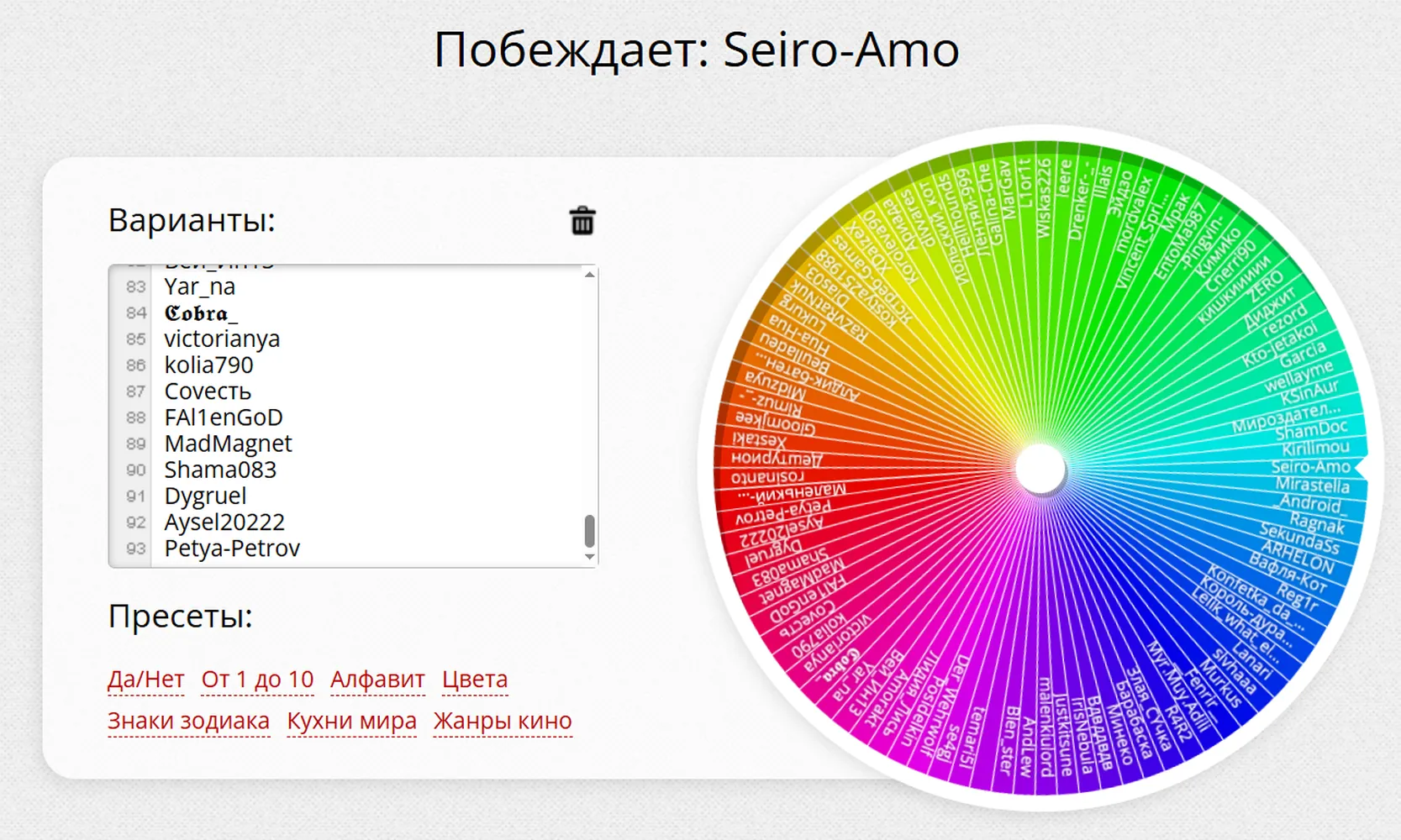Screen dimensions: 1401x840
Task: Select the victorianya line in the list
Action: click(222, 339)
